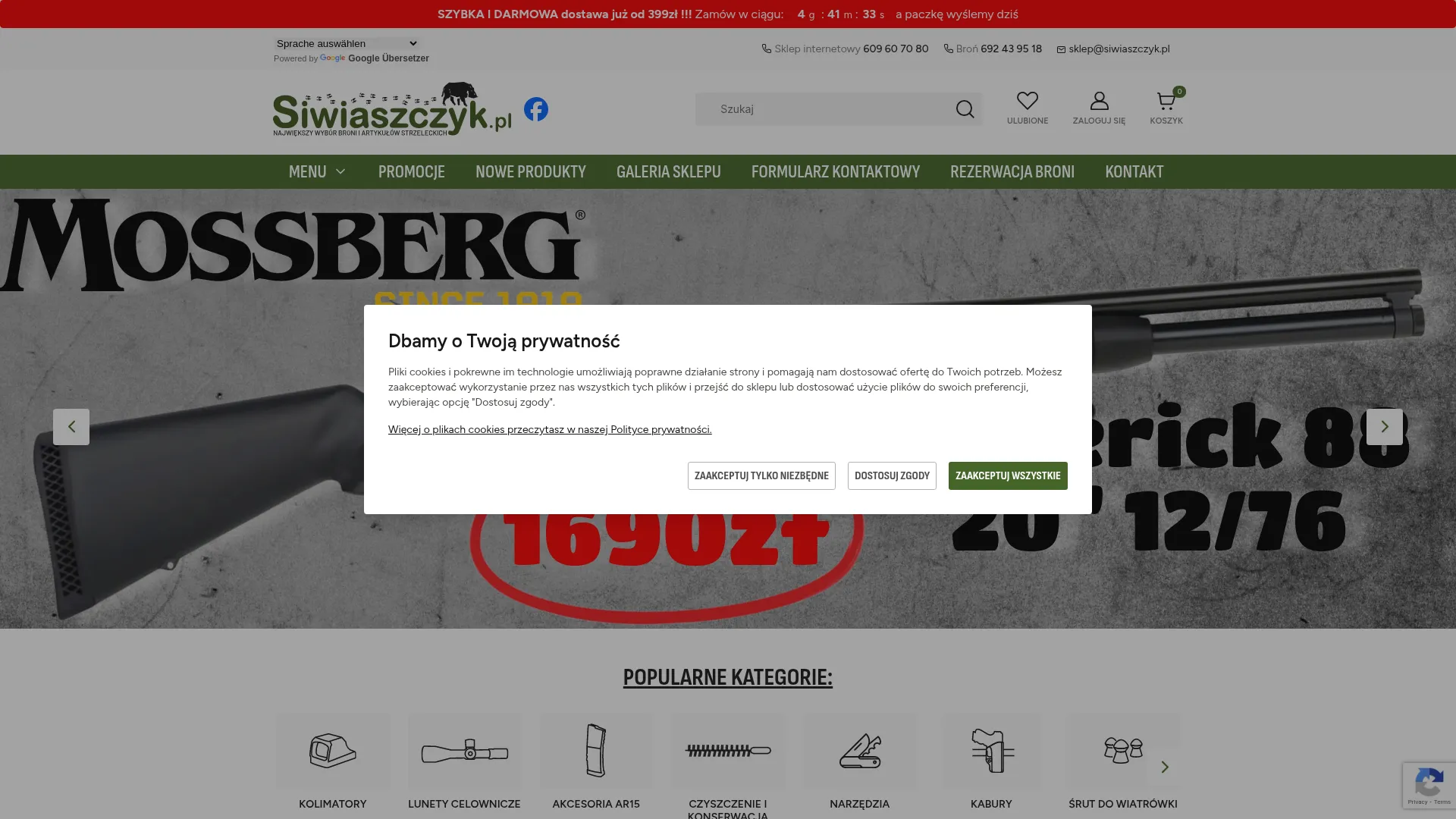
Task: Go to GALERIA SKLEPU section
Action: click(x=668, y=171)
